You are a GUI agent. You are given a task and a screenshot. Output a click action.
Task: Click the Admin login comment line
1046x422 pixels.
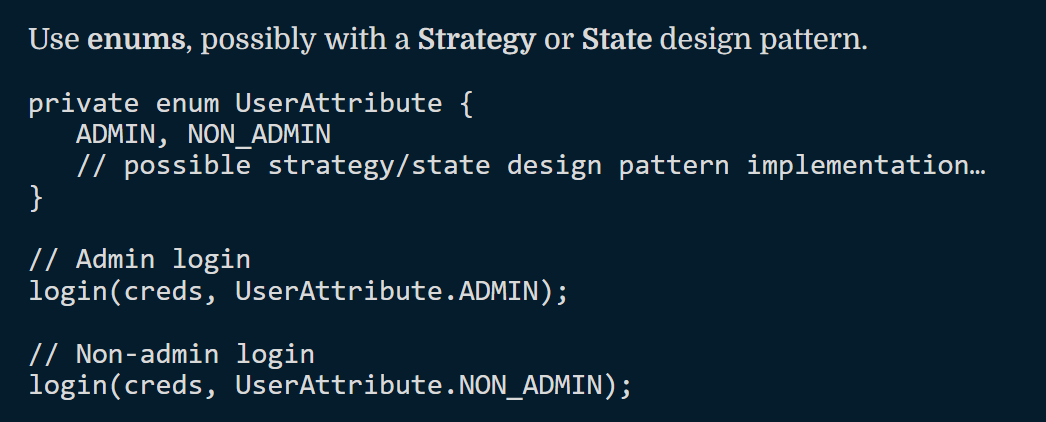[x=139, y=259]
